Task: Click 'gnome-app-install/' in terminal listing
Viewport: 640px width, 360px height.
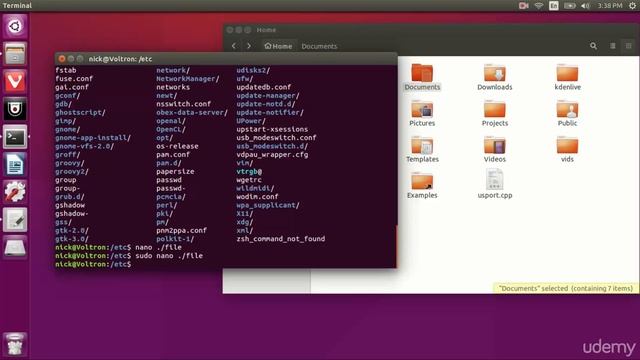Action: coord(93,138)
